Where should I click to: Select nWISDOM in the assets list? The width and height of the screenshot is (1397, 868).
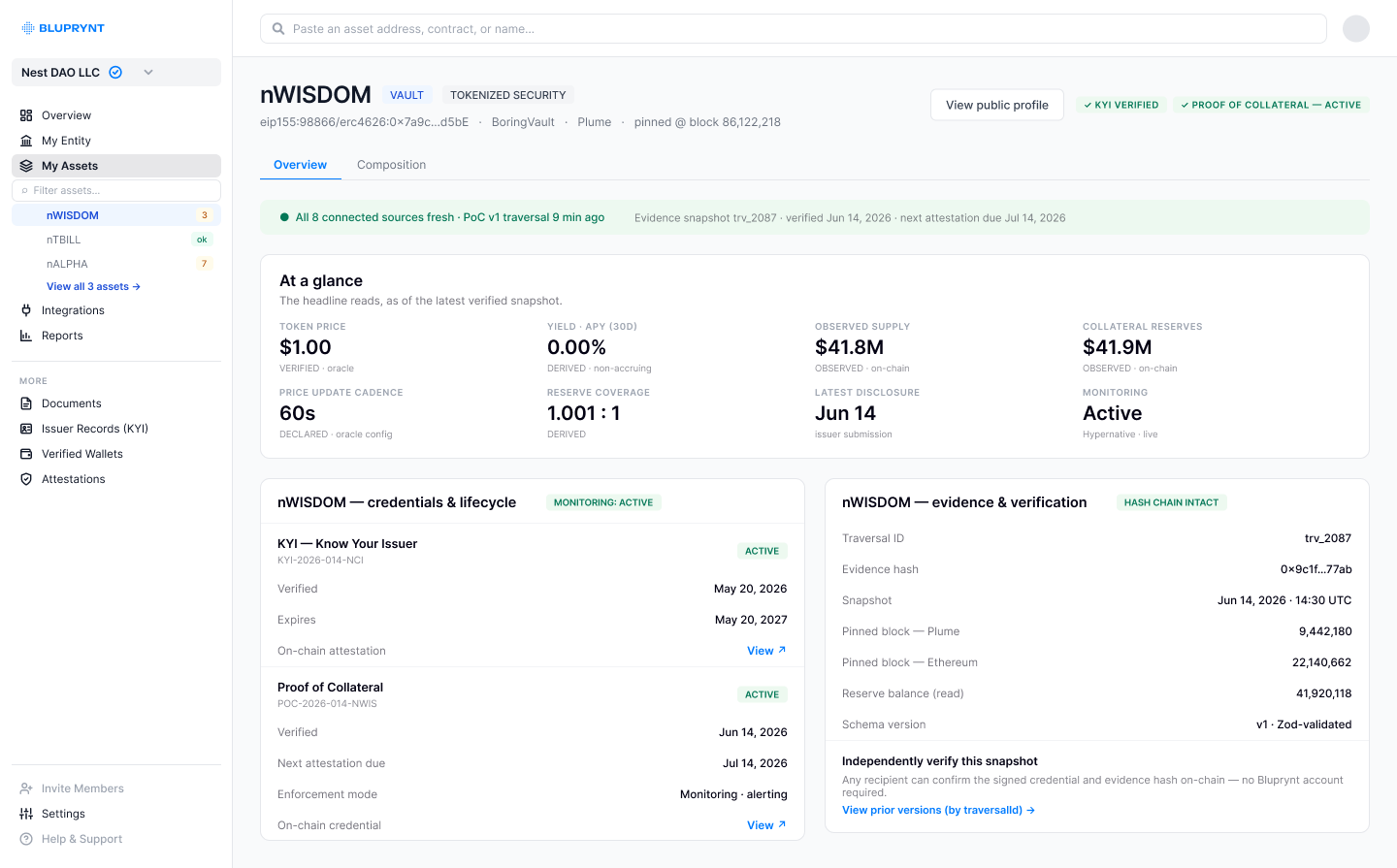point(116,215)
